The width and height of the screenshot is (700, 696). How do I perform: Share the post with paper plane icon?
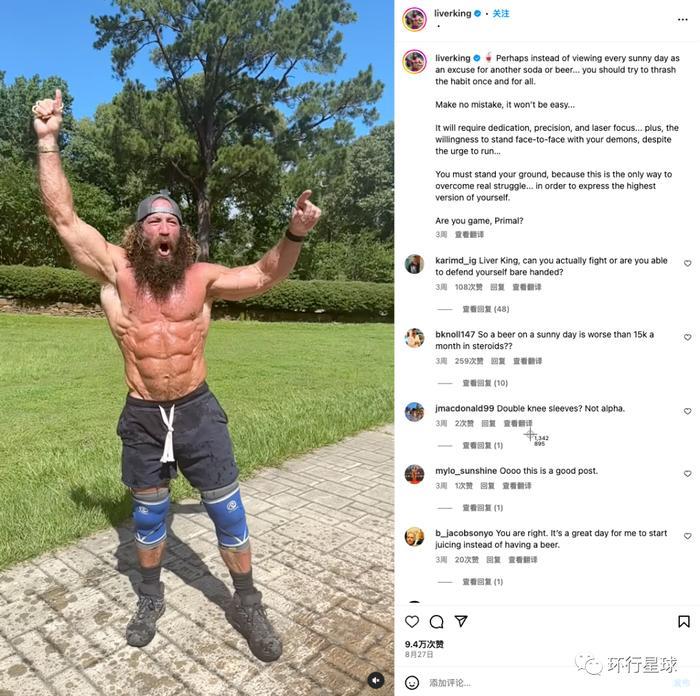(461, 621)
